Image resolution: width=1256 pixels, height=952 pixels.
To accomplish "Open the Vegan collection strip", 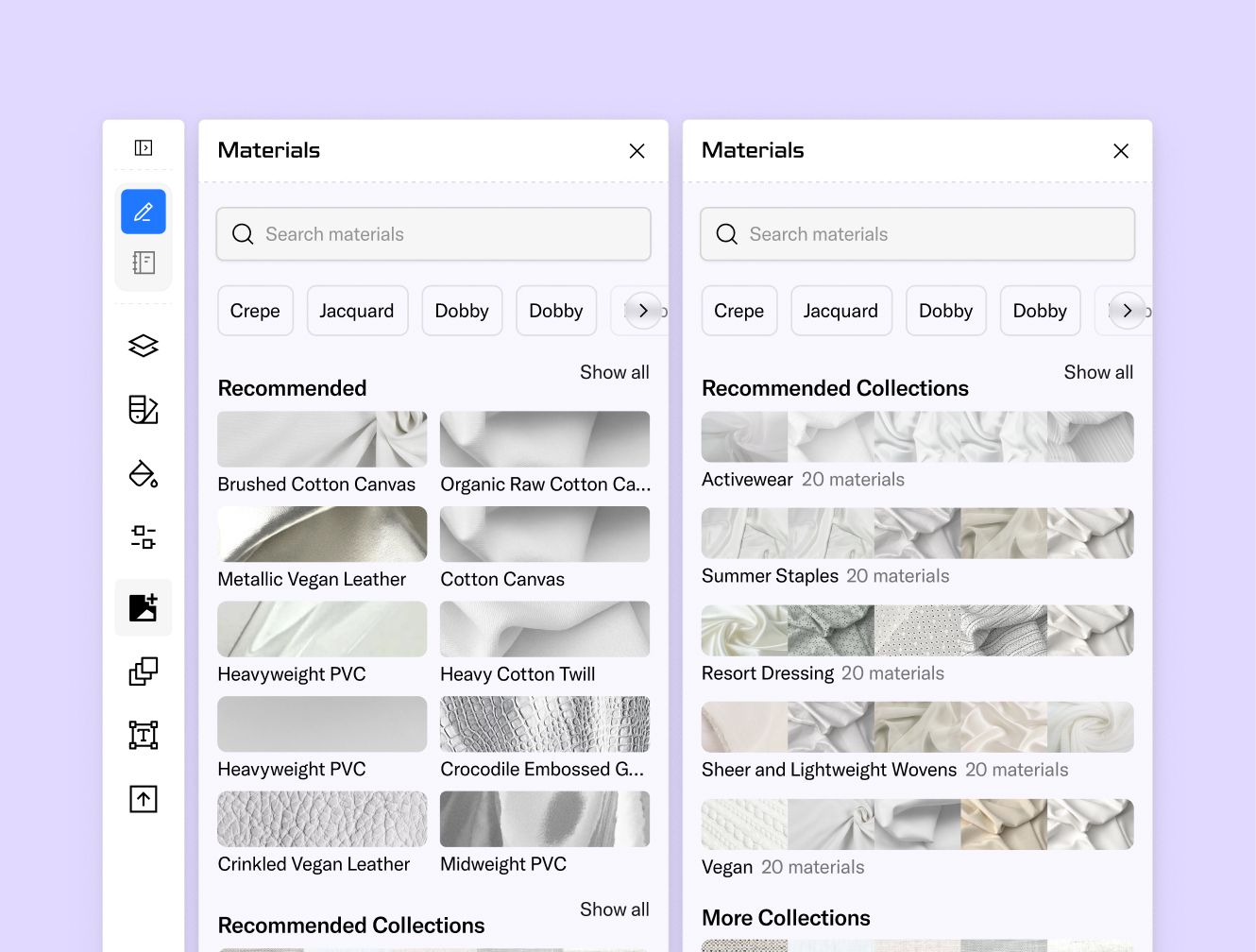I will [x=917, y=824].
